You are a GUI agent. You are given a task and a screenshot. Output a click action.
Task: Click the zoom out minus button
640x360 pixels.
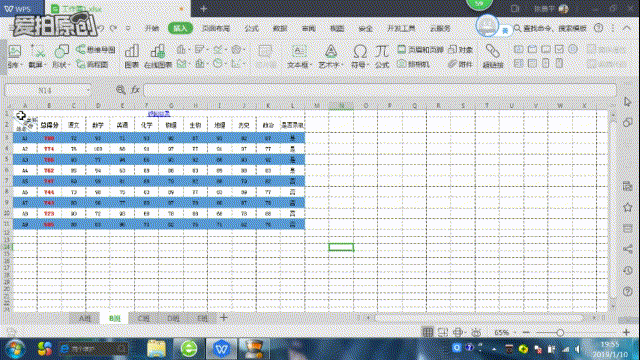click(526, 333)
